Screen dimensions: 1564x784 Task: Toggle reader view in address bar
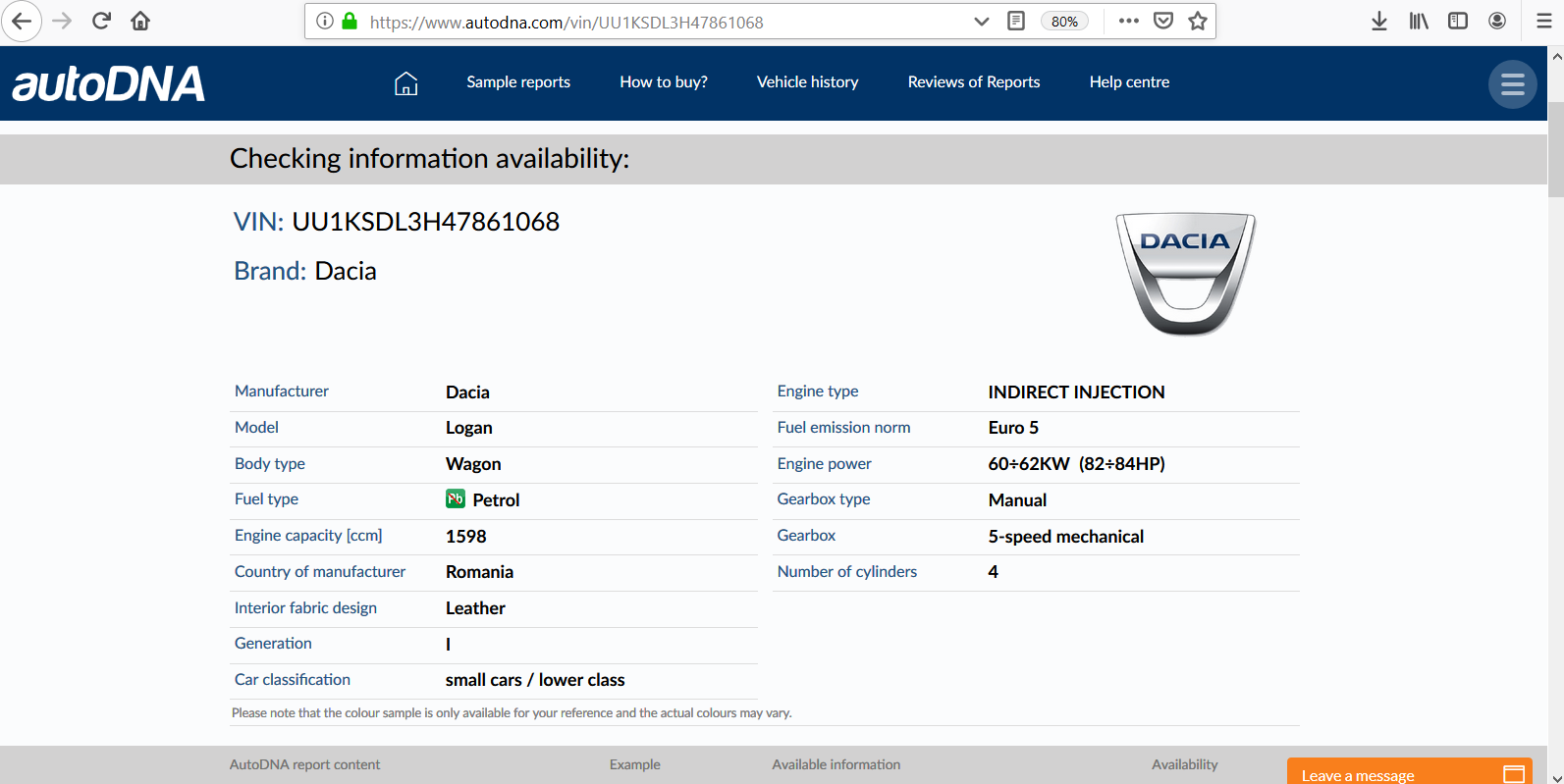coord(1016,21)
